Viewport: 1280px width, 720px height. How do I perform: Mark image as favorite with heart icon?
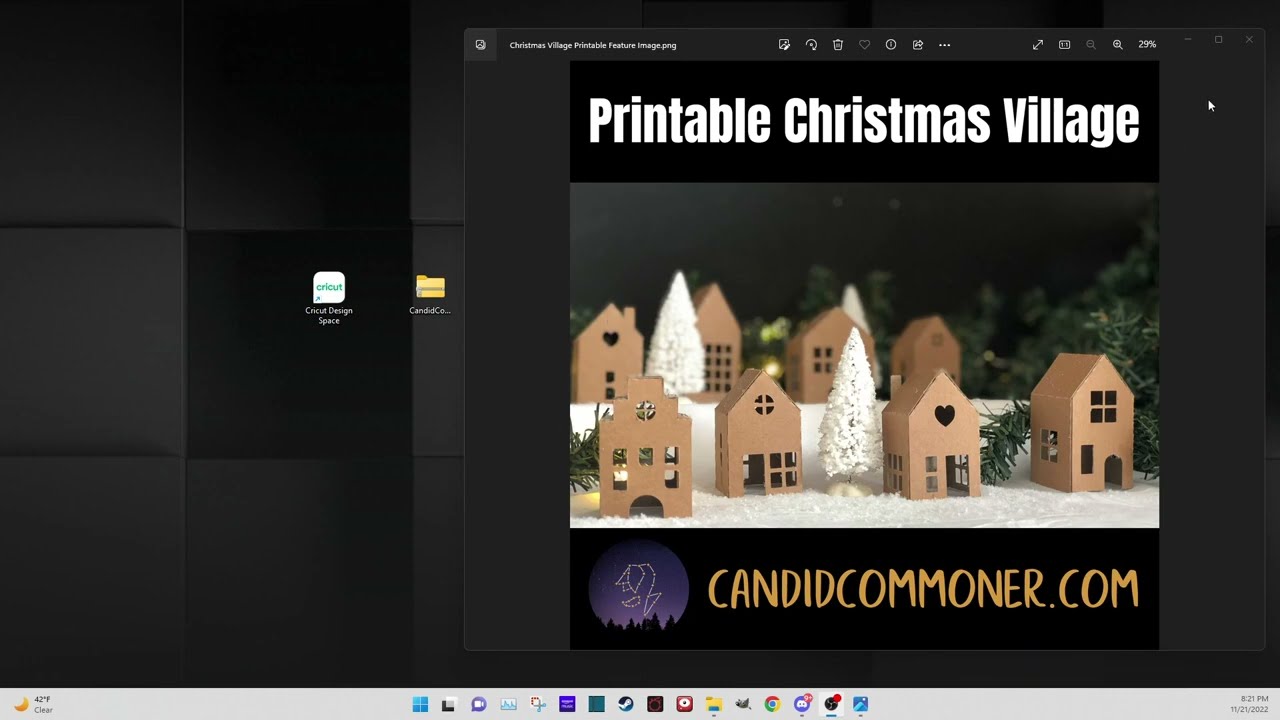click(864, 45)
